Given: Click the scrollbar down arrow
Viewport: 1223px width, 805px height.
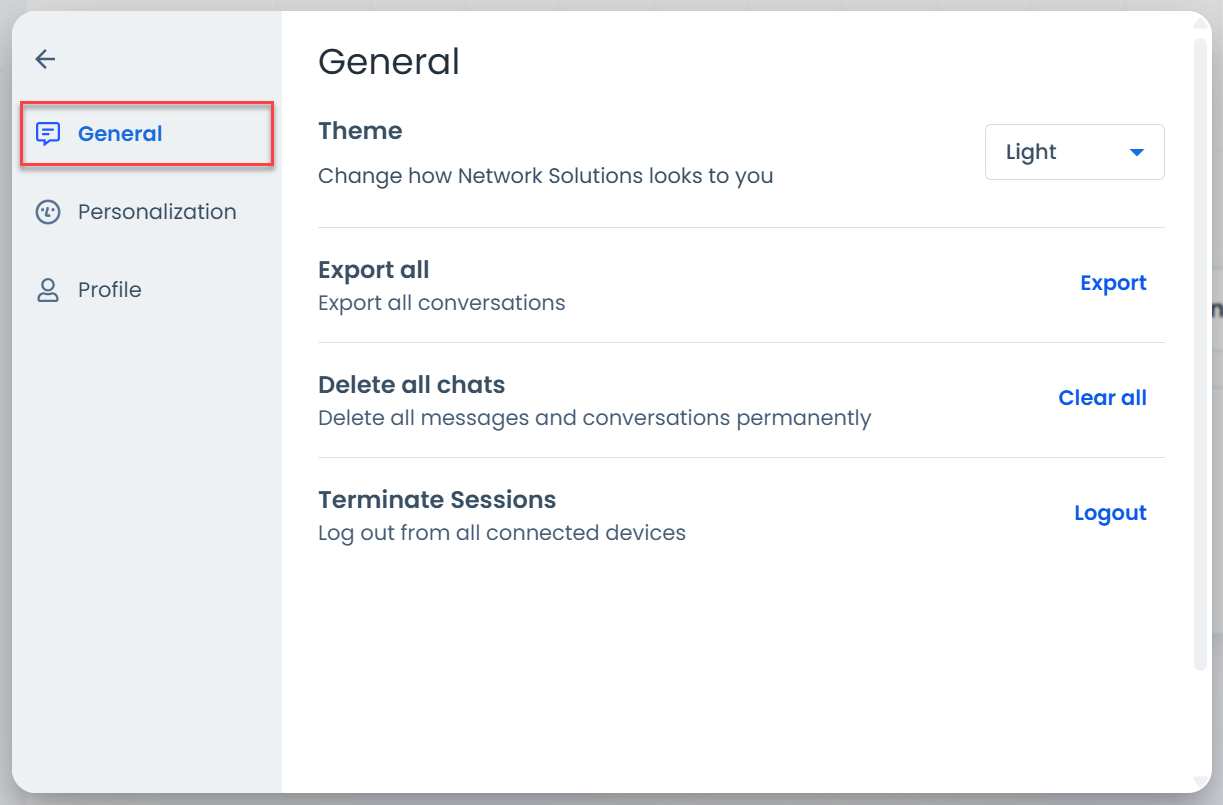Looking at the screenshot, I should click(x=1202, y=782).
